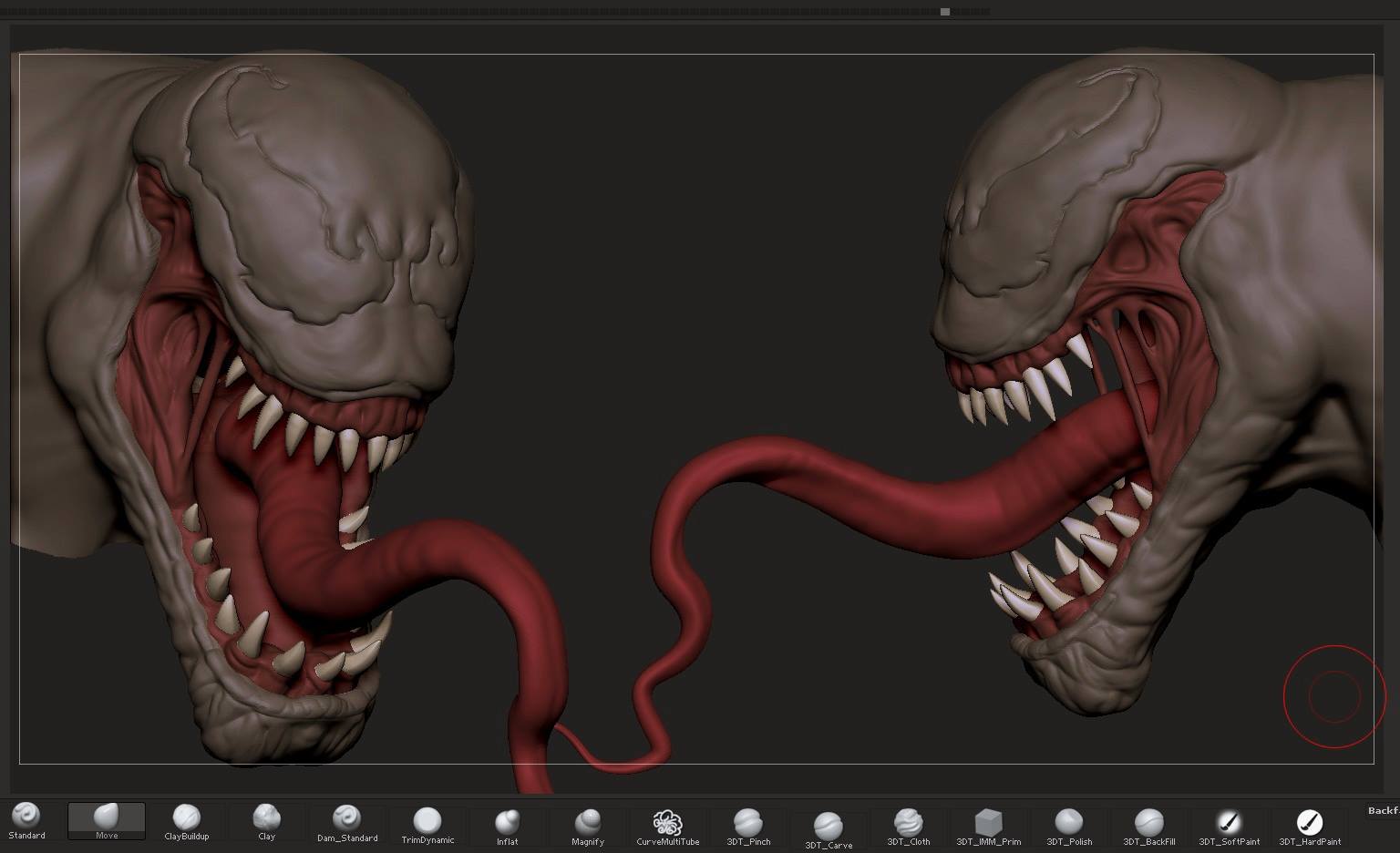The height and width of the screenshot is (853, 1400).
Task: Activate the 3DT_BackFill brush
Action: click(1149, 827)
